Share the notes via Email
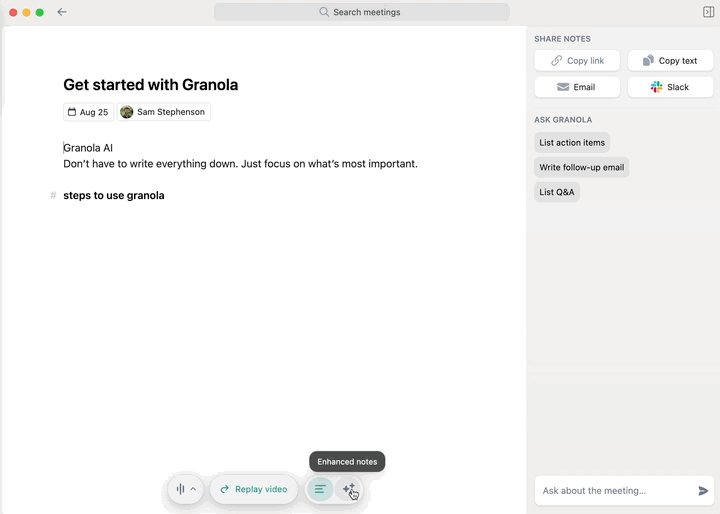720x514 pixels. pyautogui.click(x=577, y=87)
